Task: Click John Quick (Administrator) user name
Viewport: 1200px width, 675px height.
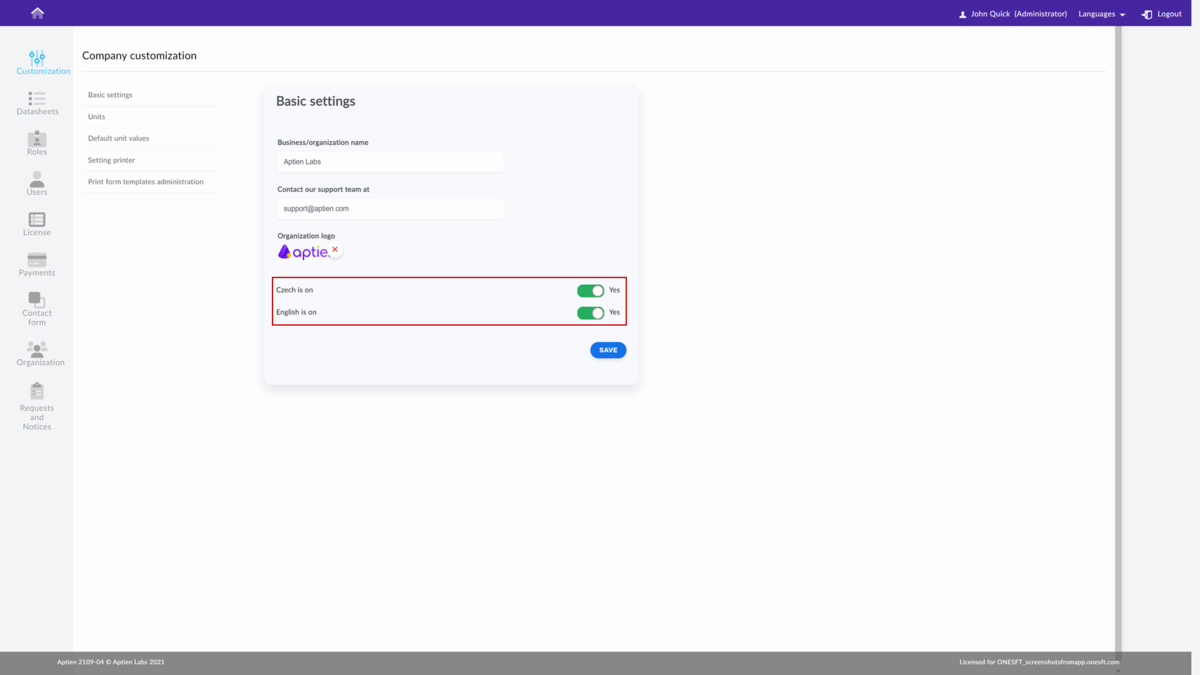Action: coord(1018,14)
